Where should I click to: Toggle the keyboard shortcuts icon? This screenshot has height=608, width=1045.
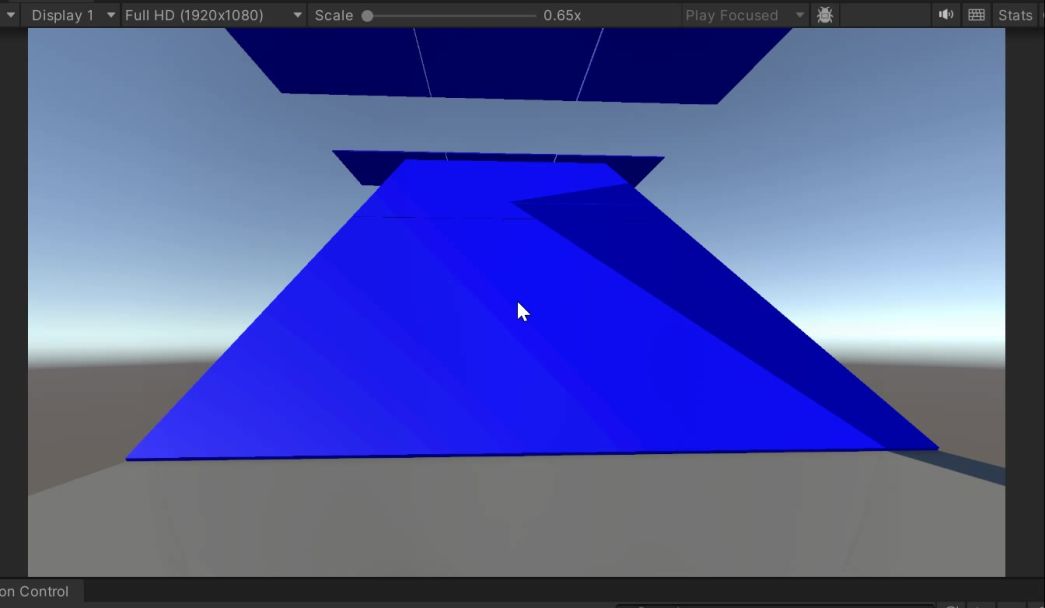pyautogui.click(x=976, y=15)
